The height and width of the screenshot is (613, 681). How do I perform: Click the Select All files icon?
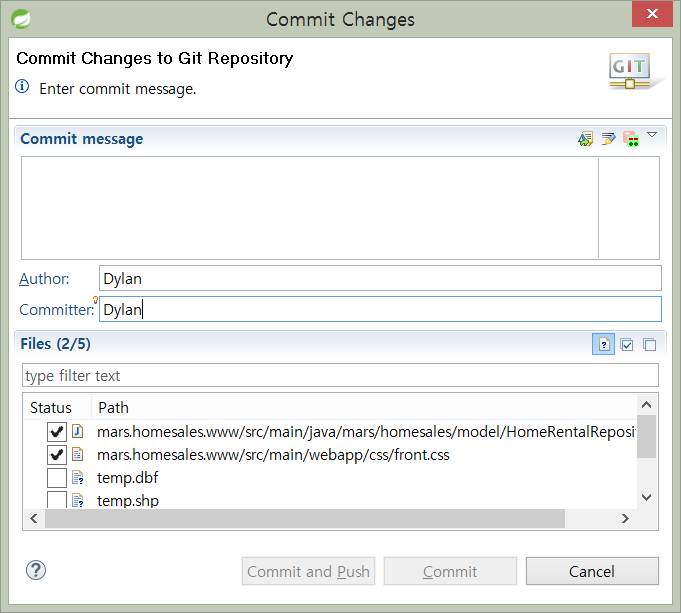click(627, 345)
